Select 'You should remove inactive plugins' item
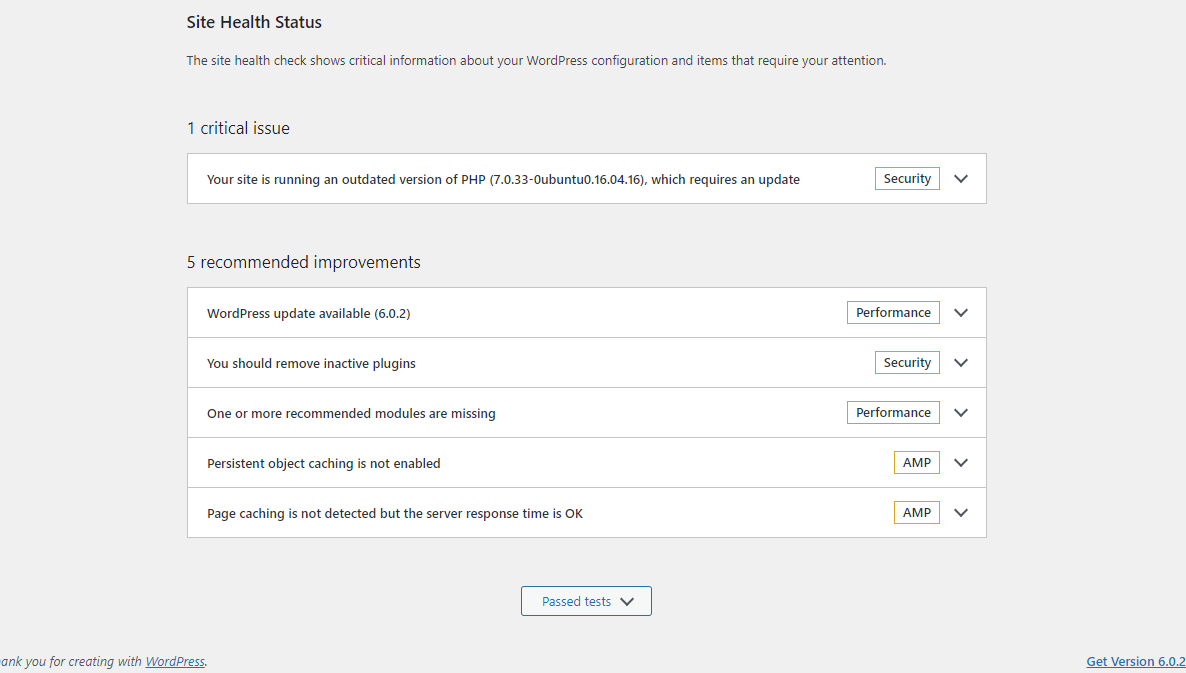This screenshot has width=1186, height=673. (311, 364)
